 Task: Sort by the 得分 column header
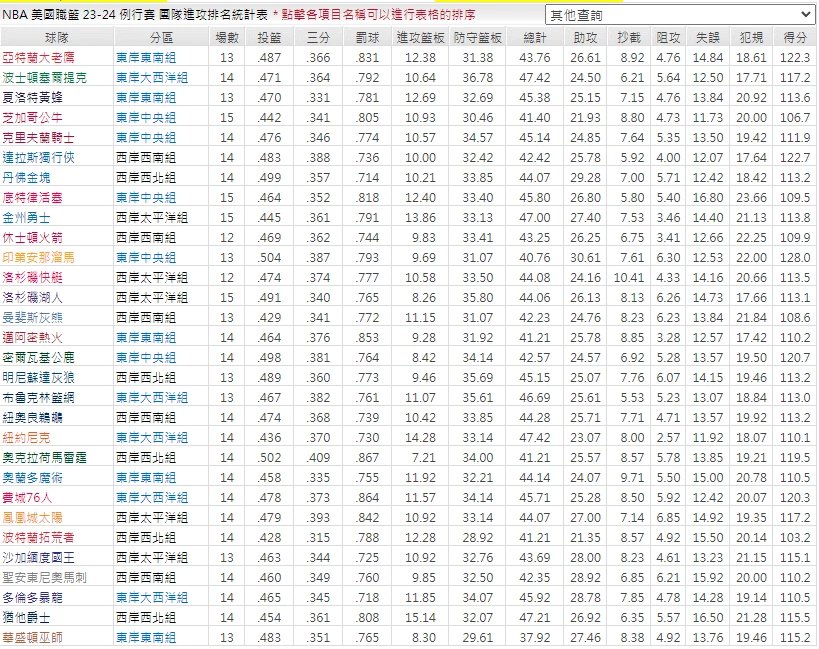point(795,38)
